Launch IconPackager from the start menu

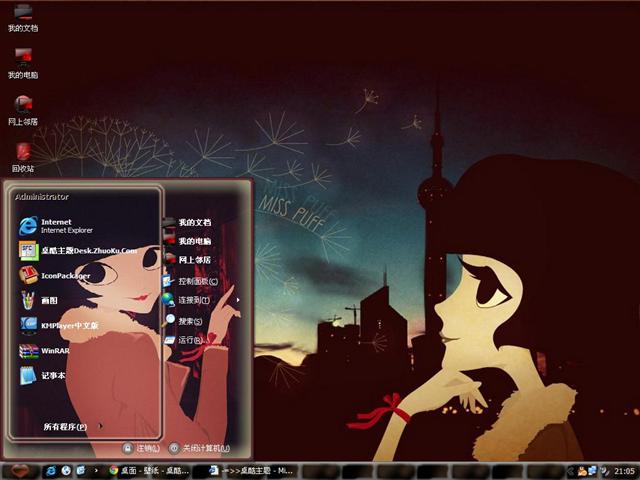[x=54, y=276]
